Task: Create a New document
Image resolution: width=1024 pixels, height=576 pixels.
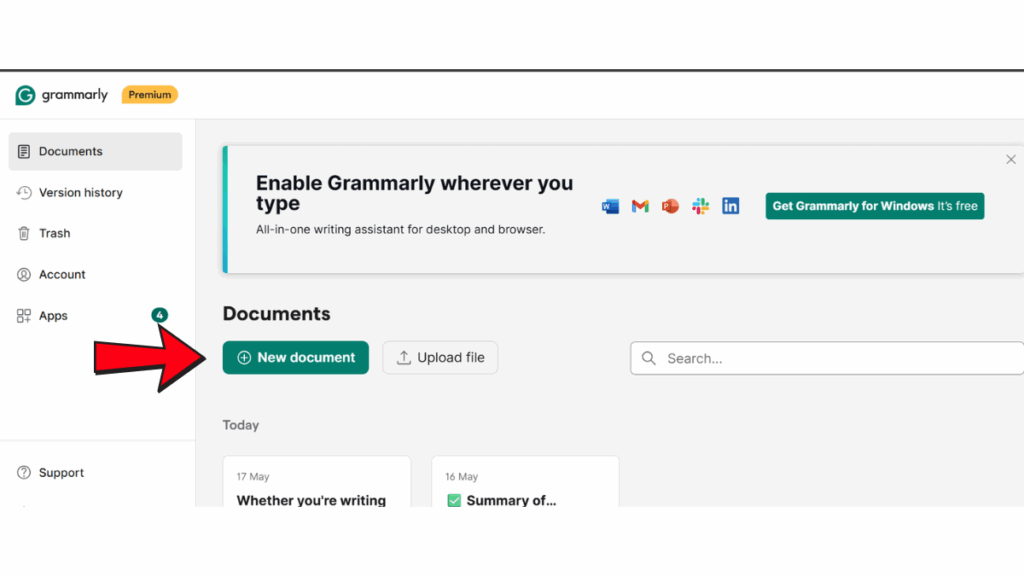Action: point(295,358)
